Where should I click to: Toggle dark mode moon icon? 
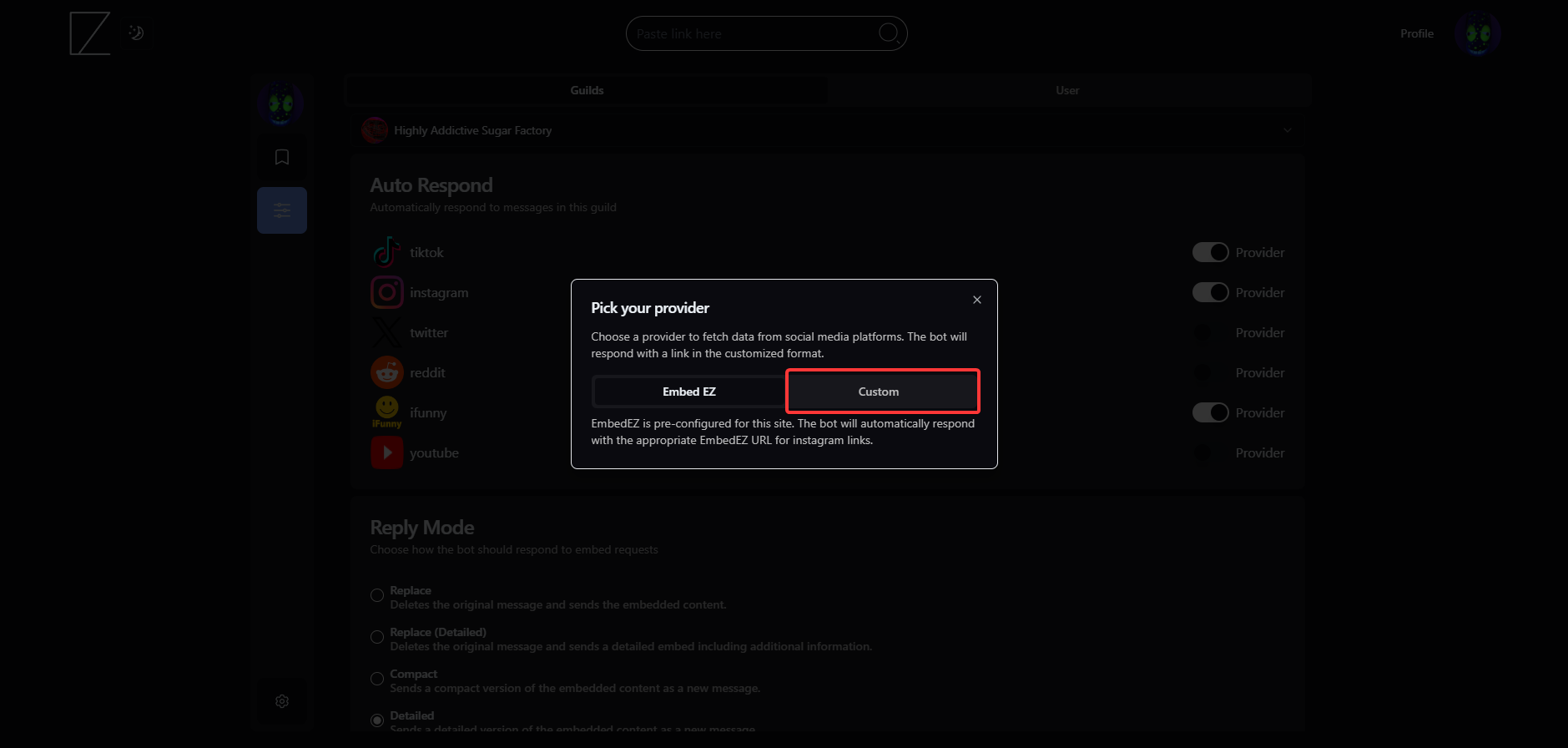[136, 33]
